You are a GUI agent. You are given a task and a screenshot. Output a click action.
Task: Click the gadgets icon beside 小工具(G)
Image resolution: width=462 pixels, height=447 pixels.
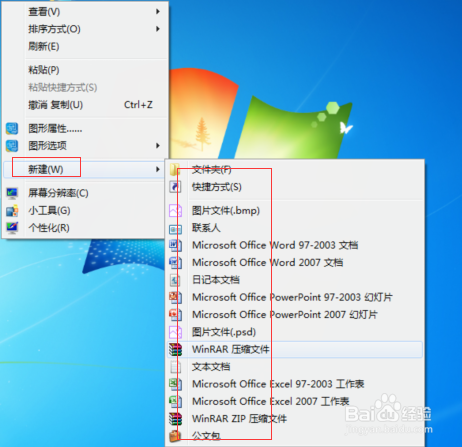[x=12, y=211]
